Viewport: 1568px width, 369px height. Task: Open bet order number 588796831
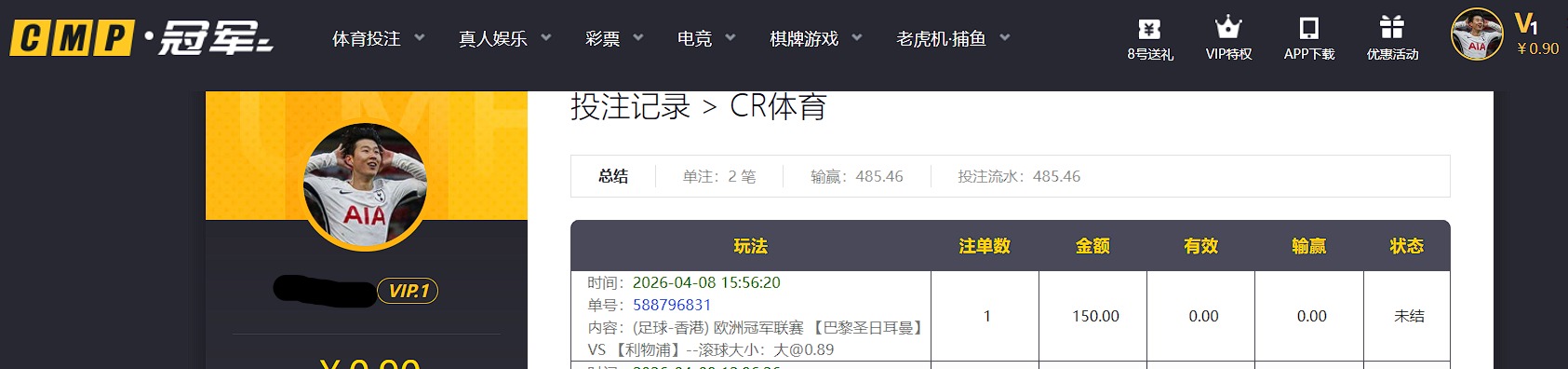[672, 305]
